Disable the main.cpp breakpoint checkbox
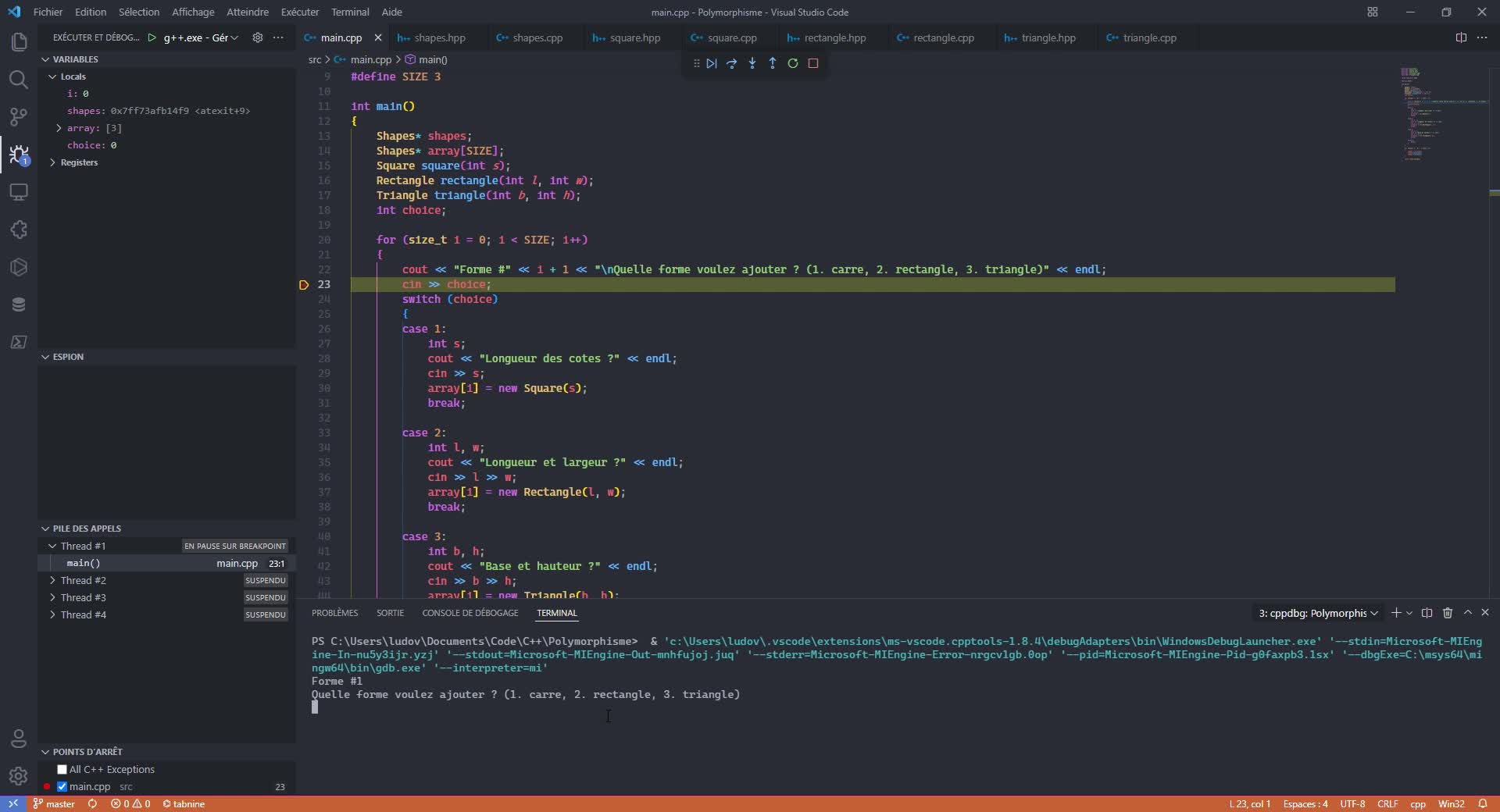 click(x=63, y=787)
